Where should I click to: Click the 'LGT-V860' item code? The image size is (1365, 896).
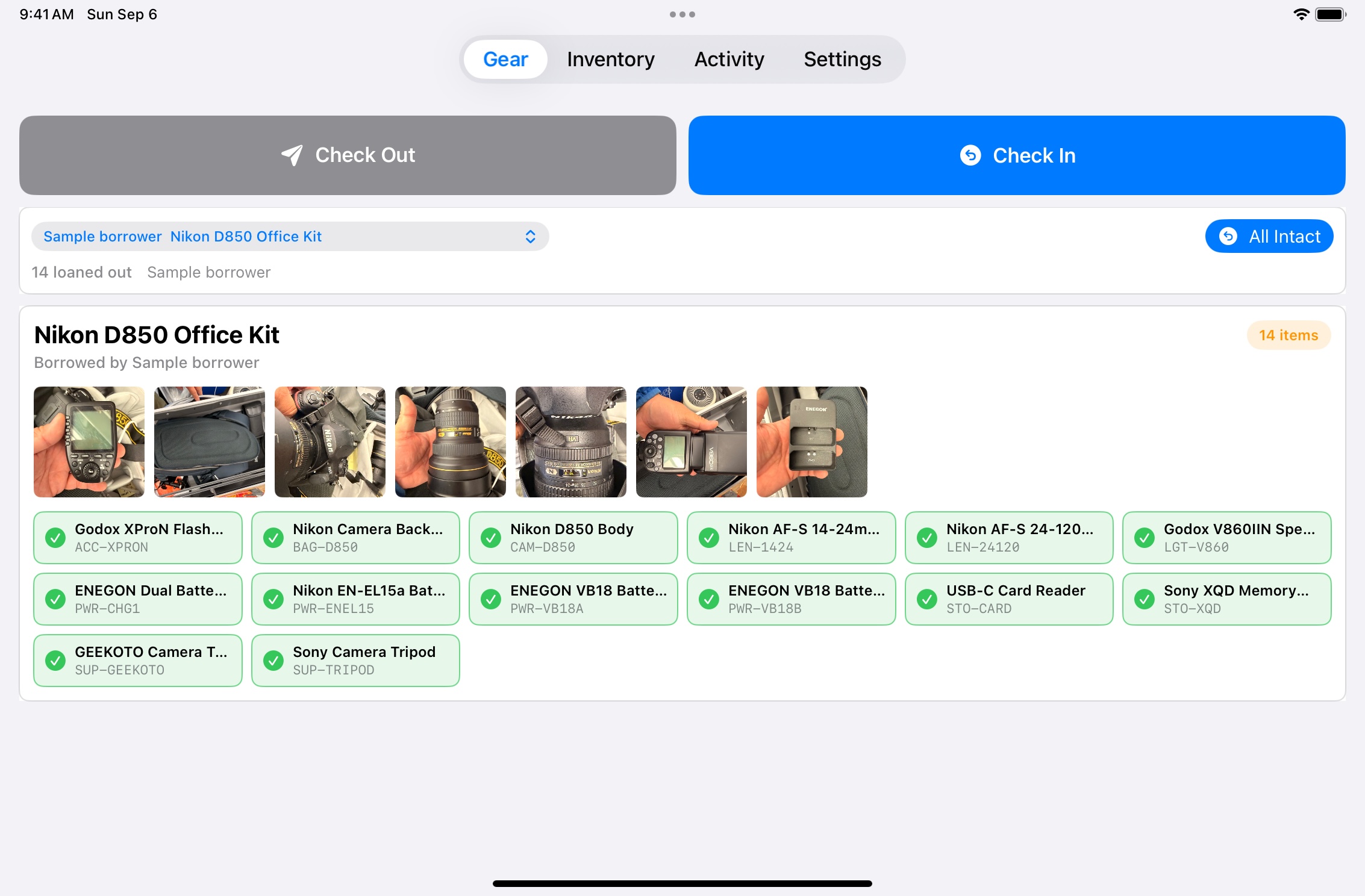point(1196,547)
